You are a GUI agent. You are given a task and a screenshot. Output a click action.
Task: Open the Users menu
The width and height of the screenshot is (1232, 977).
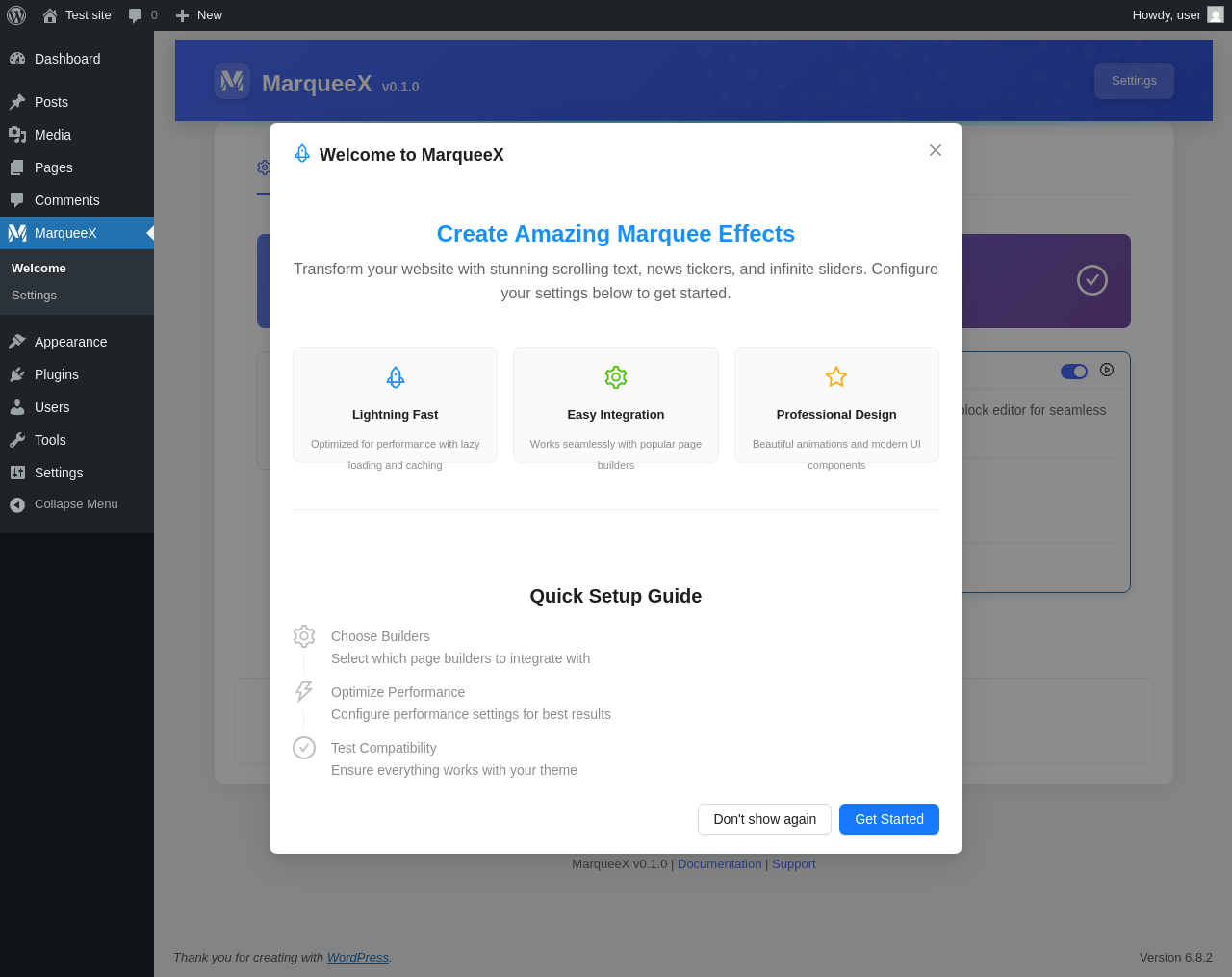point(77,407)
